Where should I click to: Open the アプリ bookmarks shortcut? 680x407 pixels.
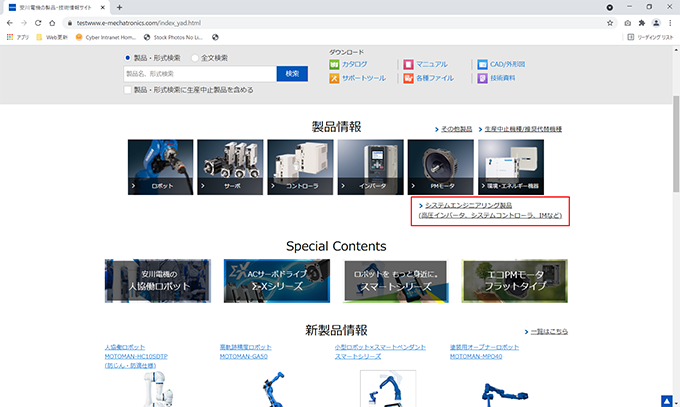coord(18,37)
